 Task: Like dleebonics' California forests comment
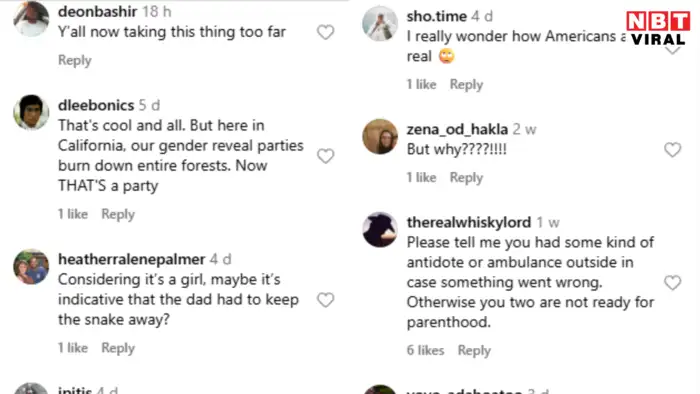pyautogui.click(x=325, y=156)
